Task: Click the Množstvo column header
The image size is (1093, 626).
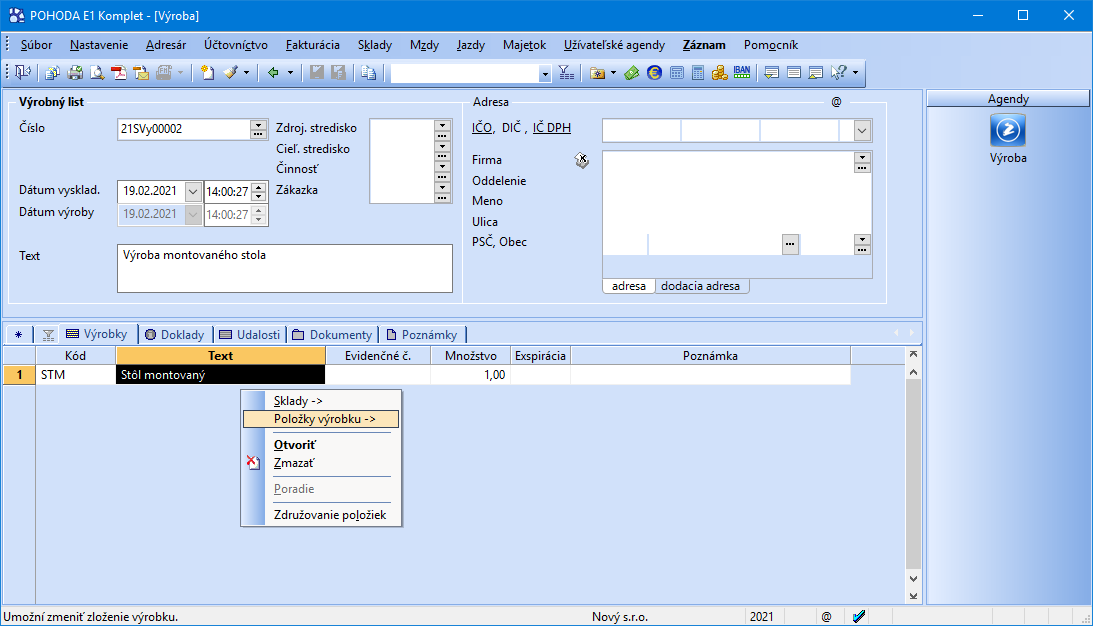Action: click(470, 356)
